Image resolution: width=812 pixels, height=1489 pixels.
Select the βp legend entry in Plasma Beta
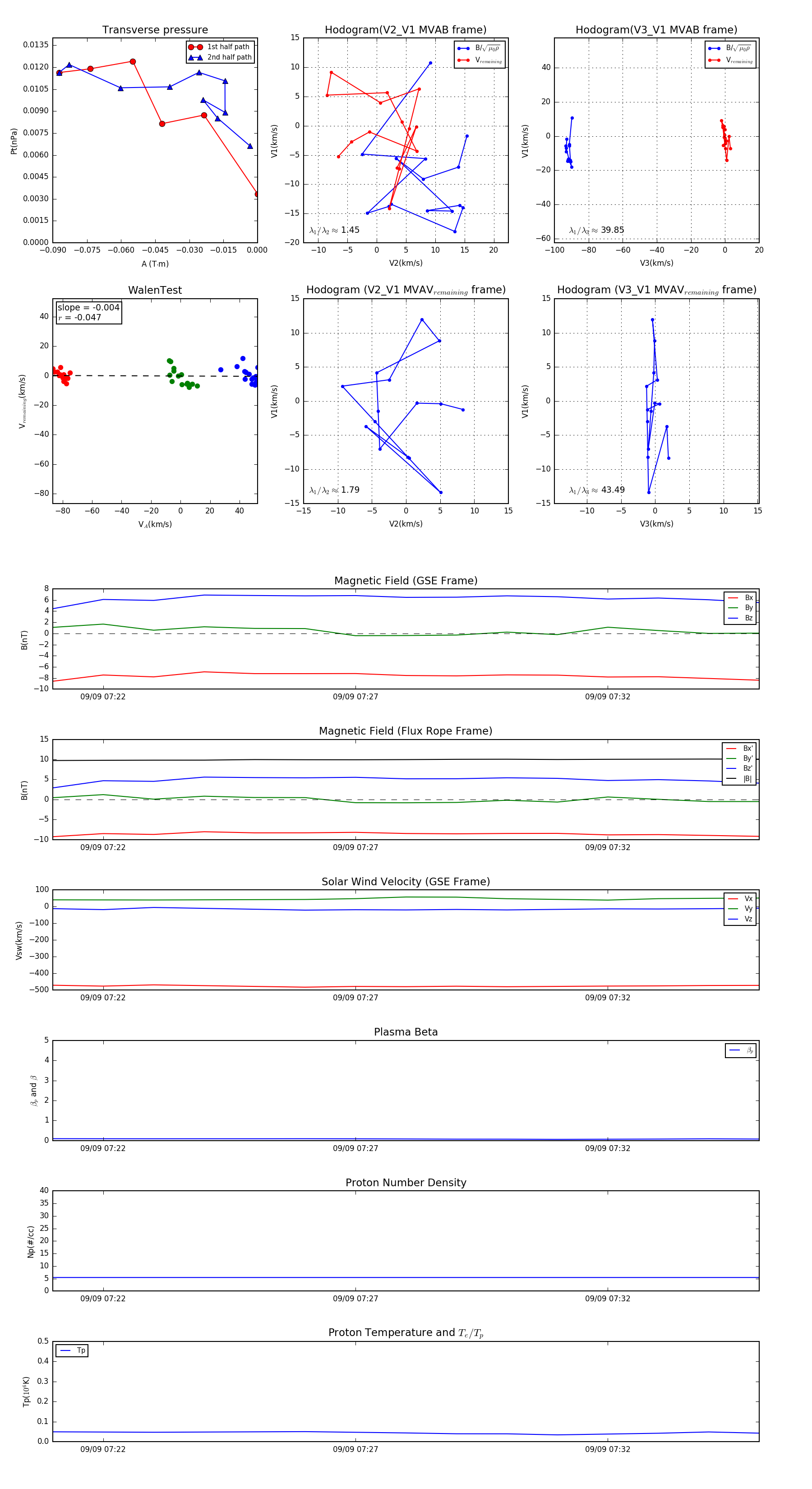tap(741, 1050)
